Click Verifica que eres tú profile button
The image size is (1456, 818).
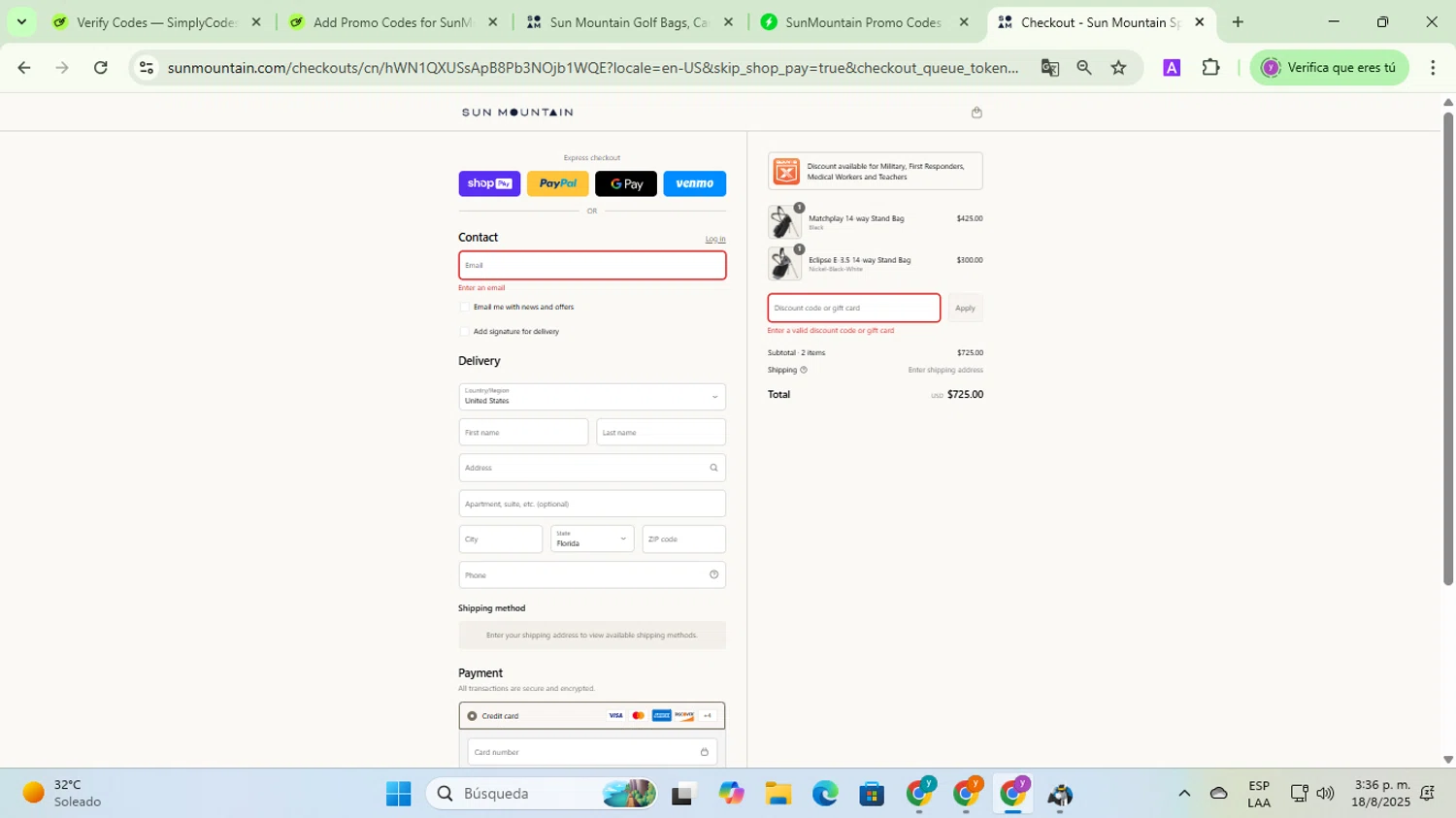1329,67
